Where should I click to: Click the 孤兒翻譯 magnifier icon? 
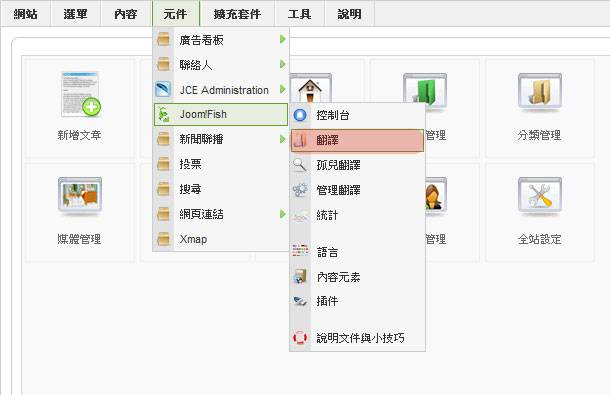(x=300, y=165)
